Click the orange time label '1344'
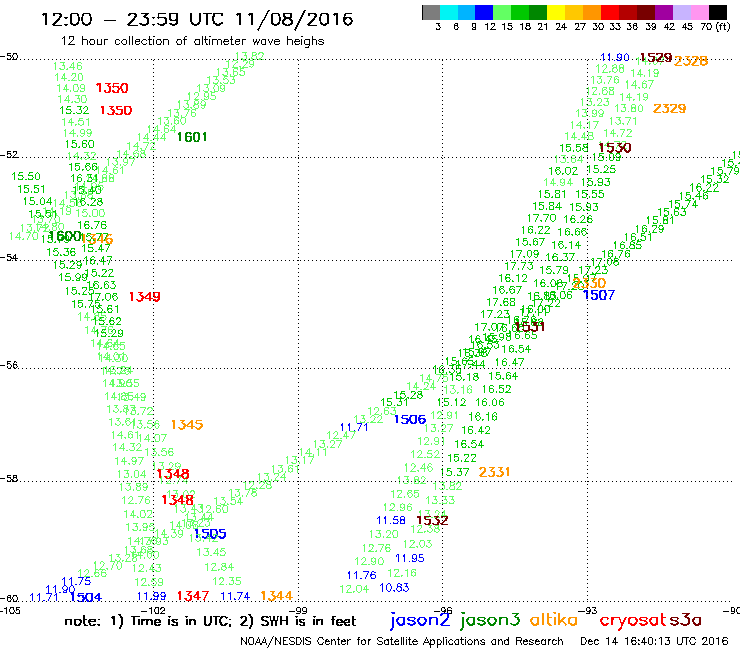 (277, 596)
